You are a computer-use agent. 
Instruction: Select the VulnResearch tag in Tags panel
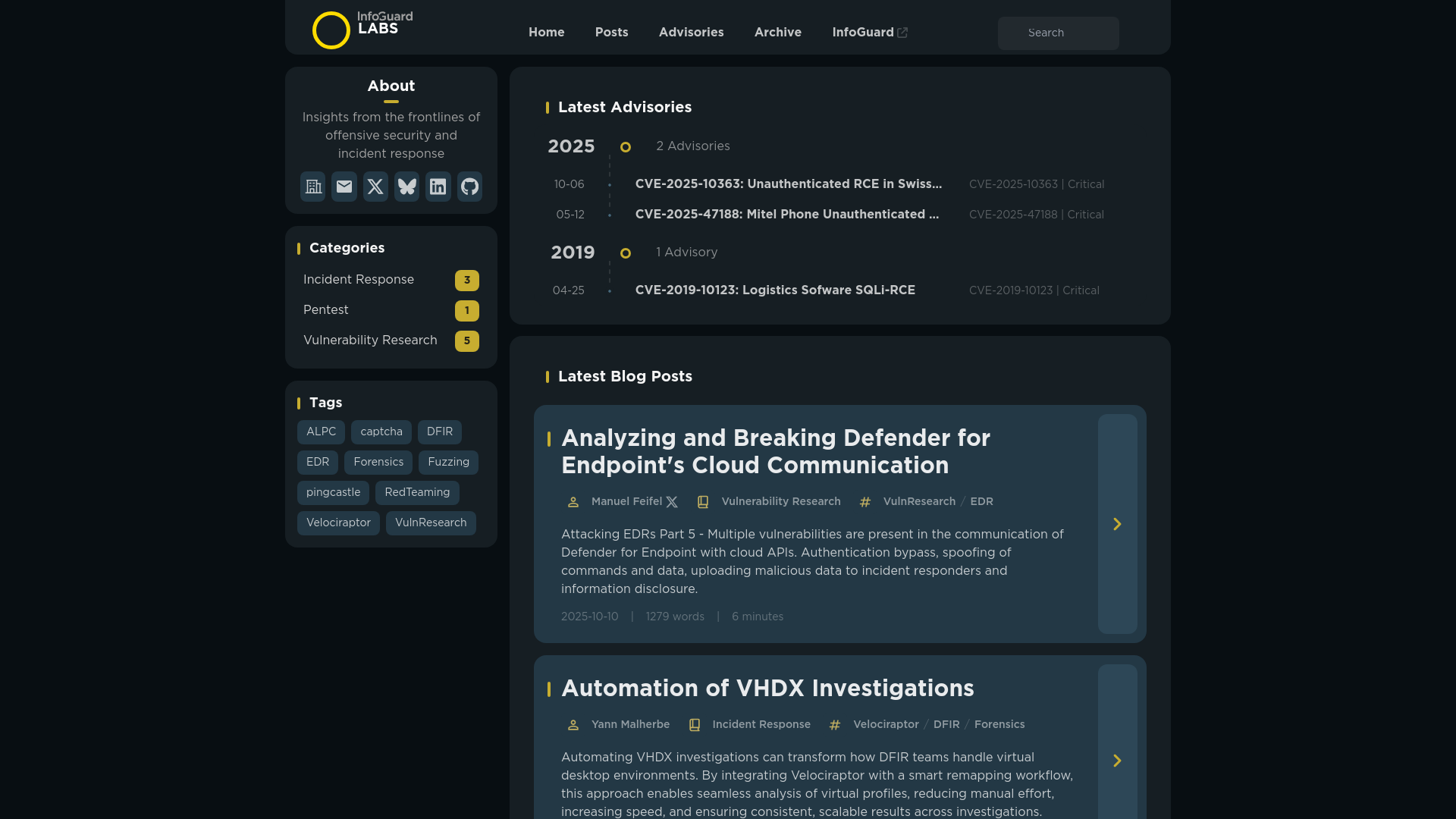click(x=431, y=522)
